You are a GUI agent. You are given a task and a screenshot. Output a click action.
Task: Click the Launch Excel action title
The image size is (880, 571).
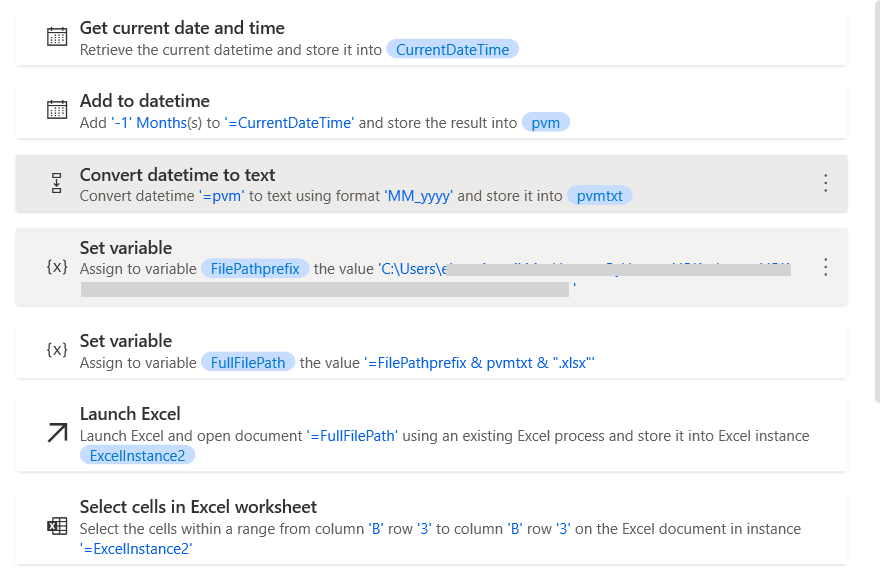[x=130, y=414]
